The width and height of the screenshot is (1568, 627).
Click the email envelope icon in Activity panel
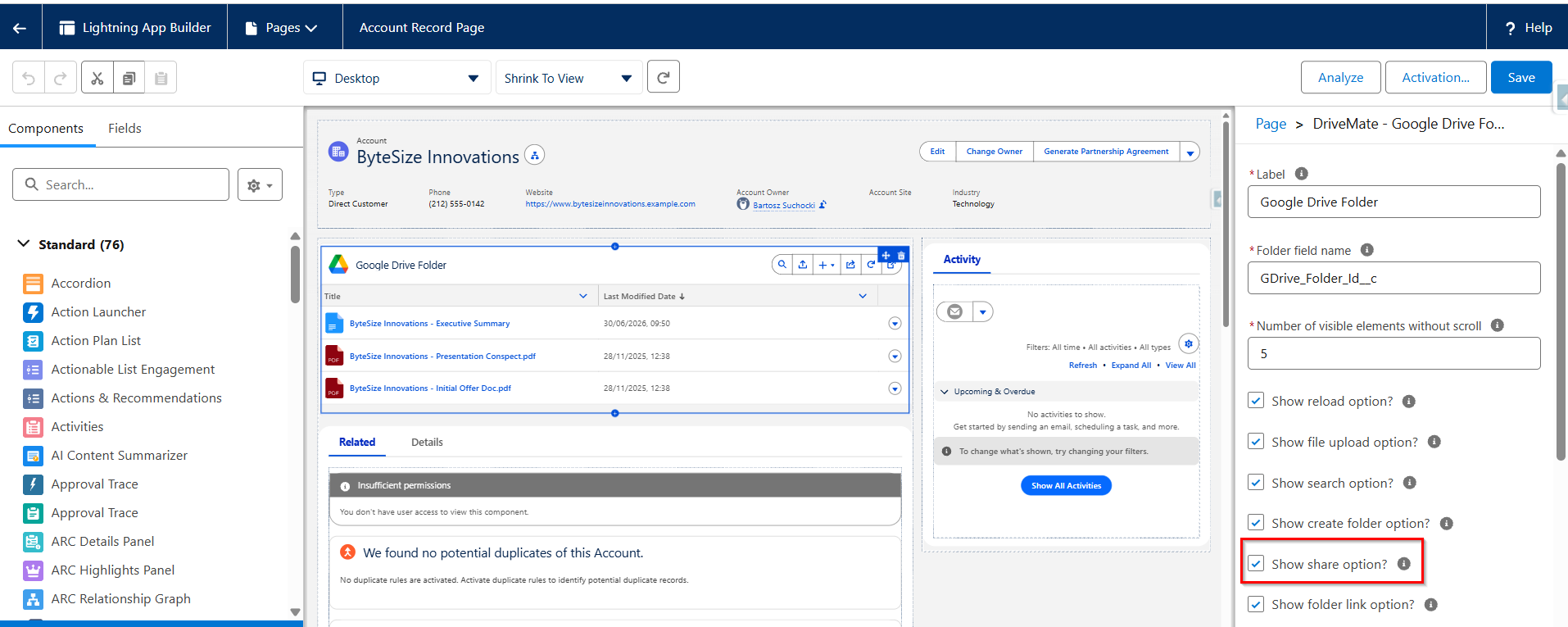click(x=954, y=311)
